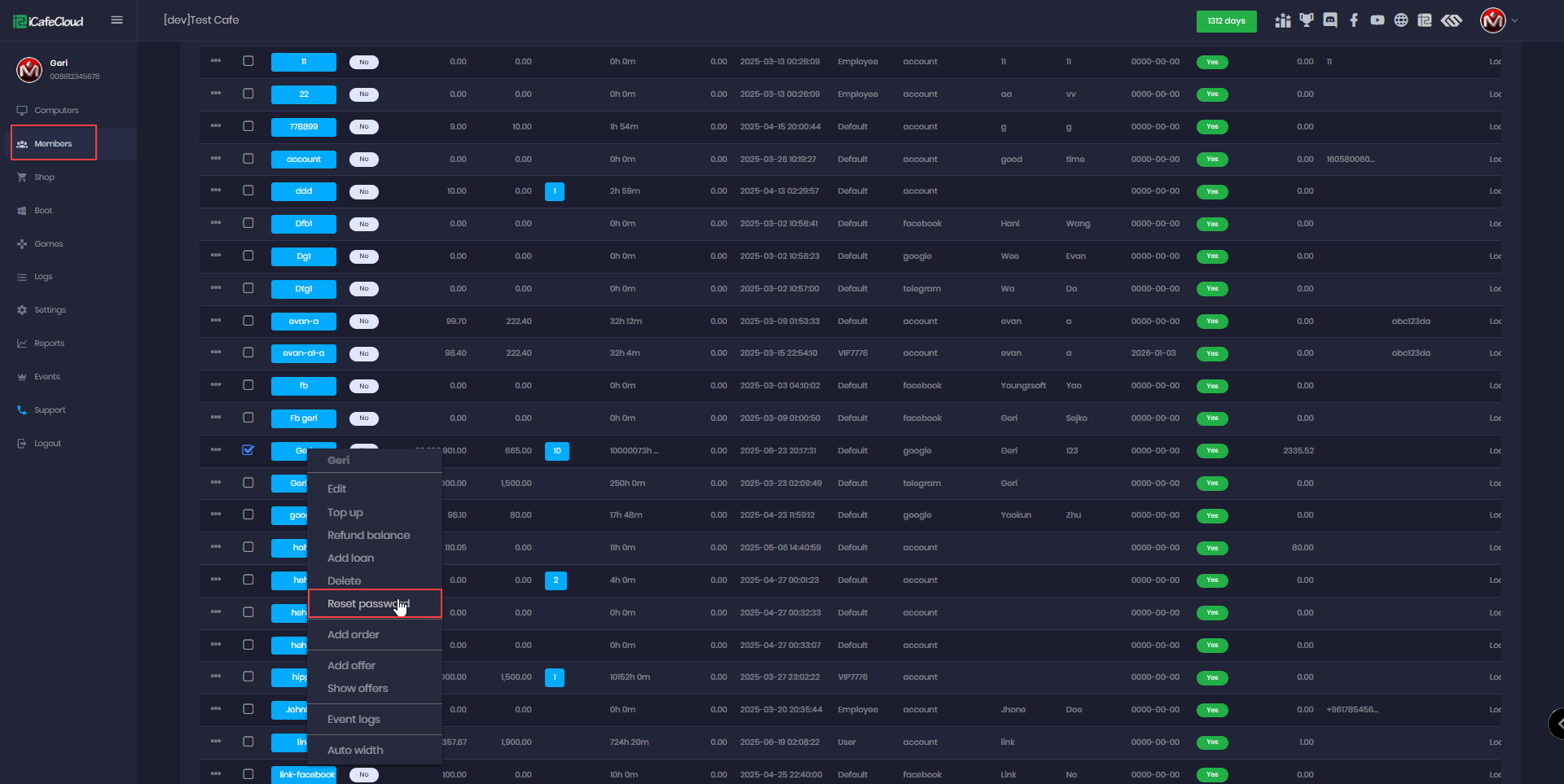
Task: Open Computers in the sidebar
Action: click(x=56, y=111)
